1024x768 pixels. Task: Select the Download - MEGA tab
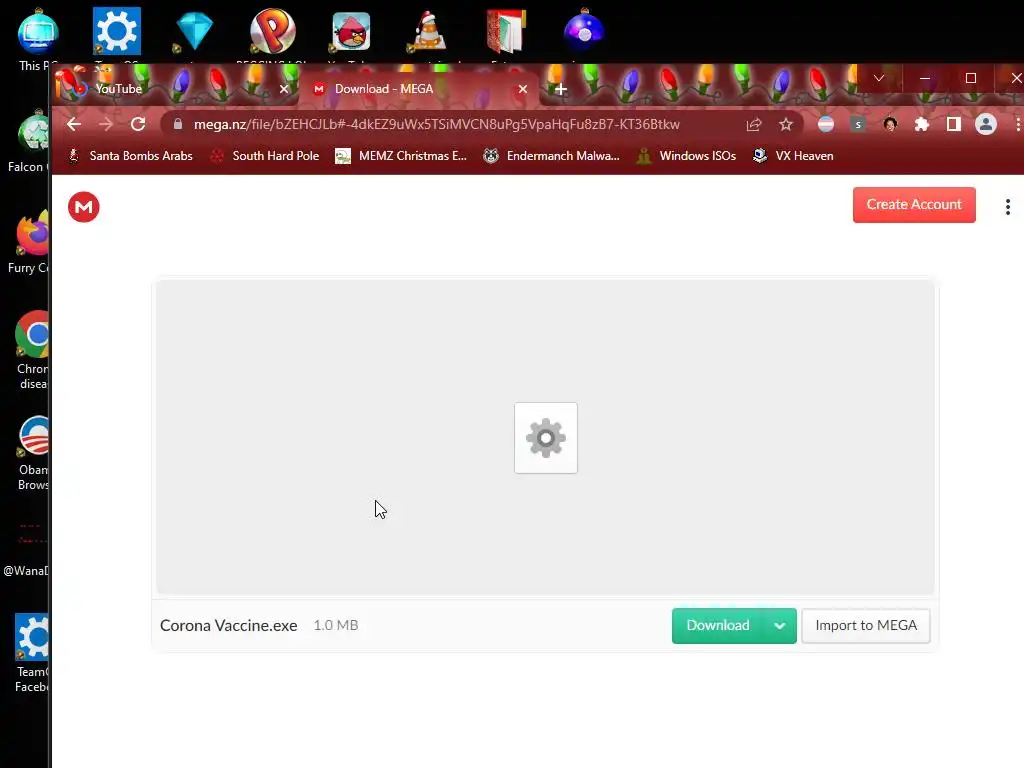(x=419, y=89)
